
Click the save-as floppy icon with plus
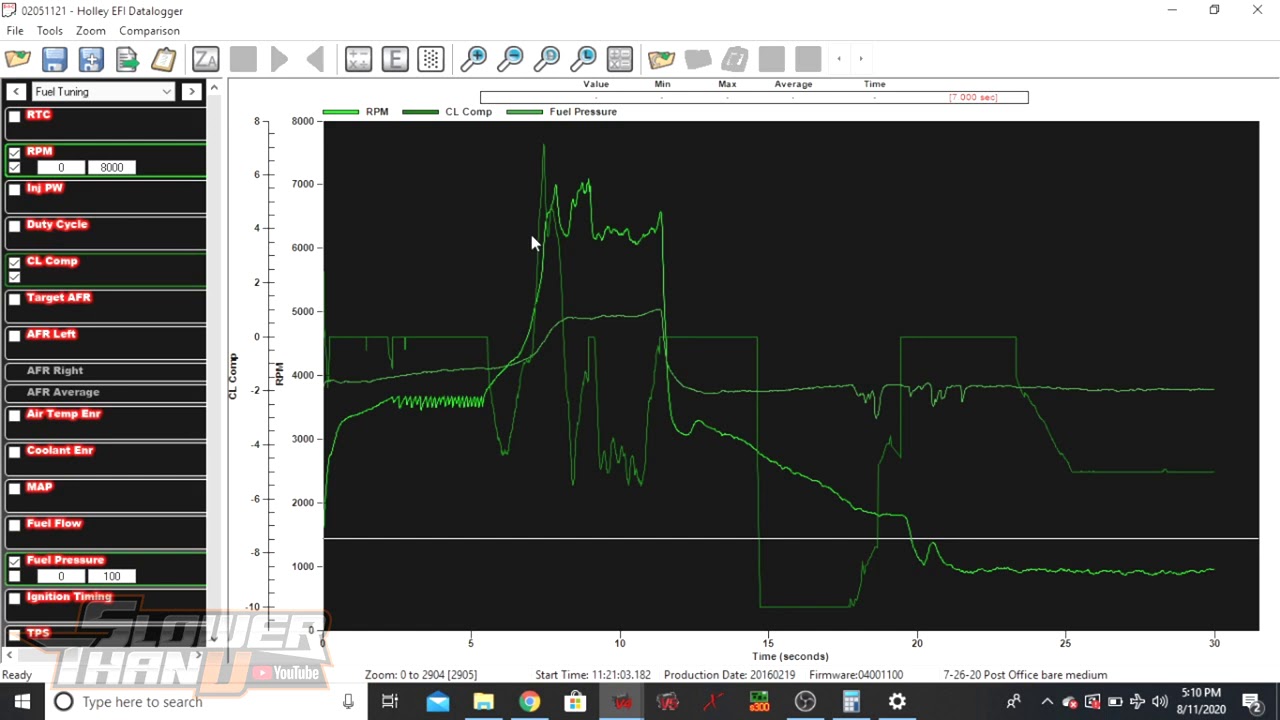[91, 60]
